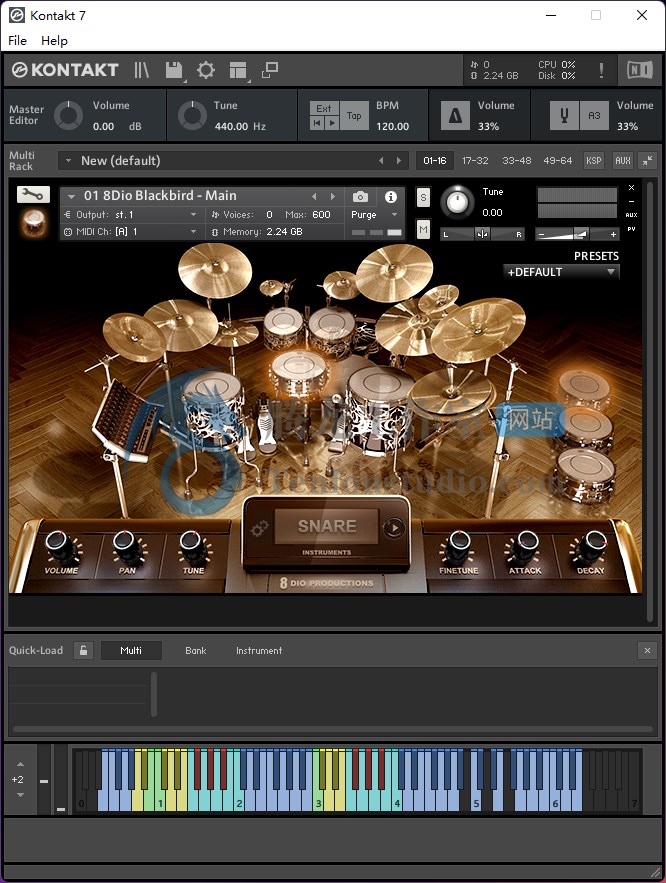Adjust the Master Tune knob
666x883 pixels.
coord(193,115)
